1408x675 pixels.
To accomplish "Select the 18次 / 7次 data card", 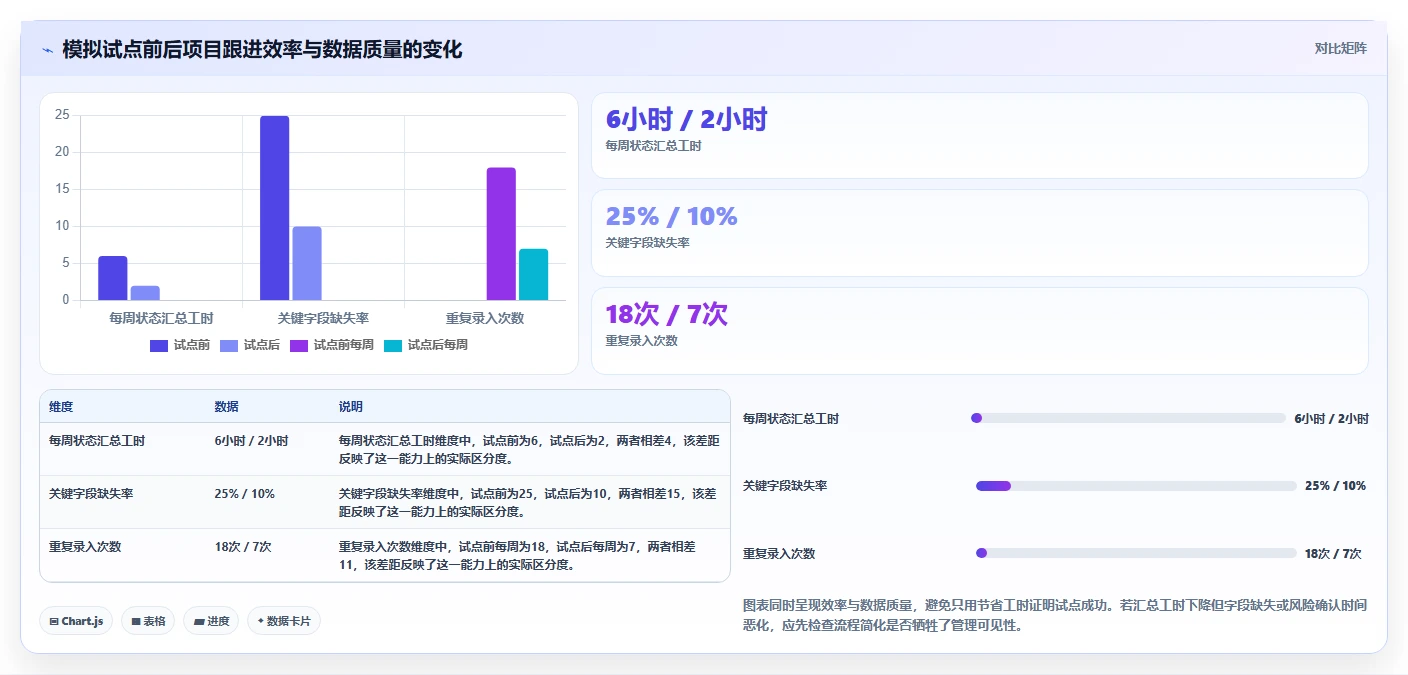I will (980, 331).
